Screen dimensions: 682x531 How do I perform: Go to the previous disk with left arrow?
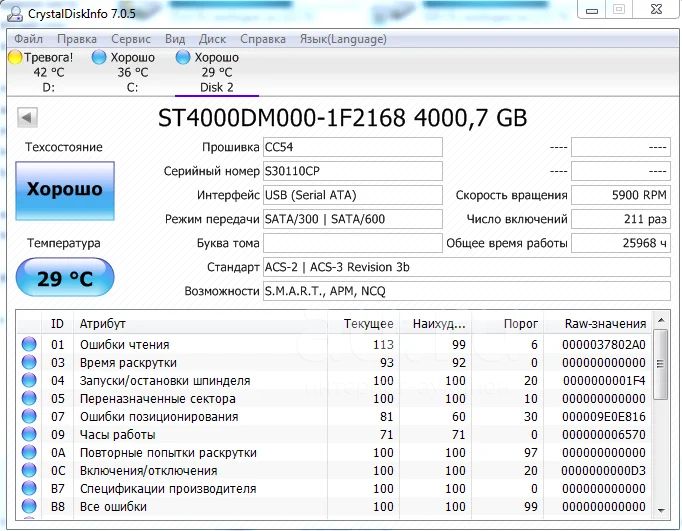pyautogui.click(x=27, y=117)
